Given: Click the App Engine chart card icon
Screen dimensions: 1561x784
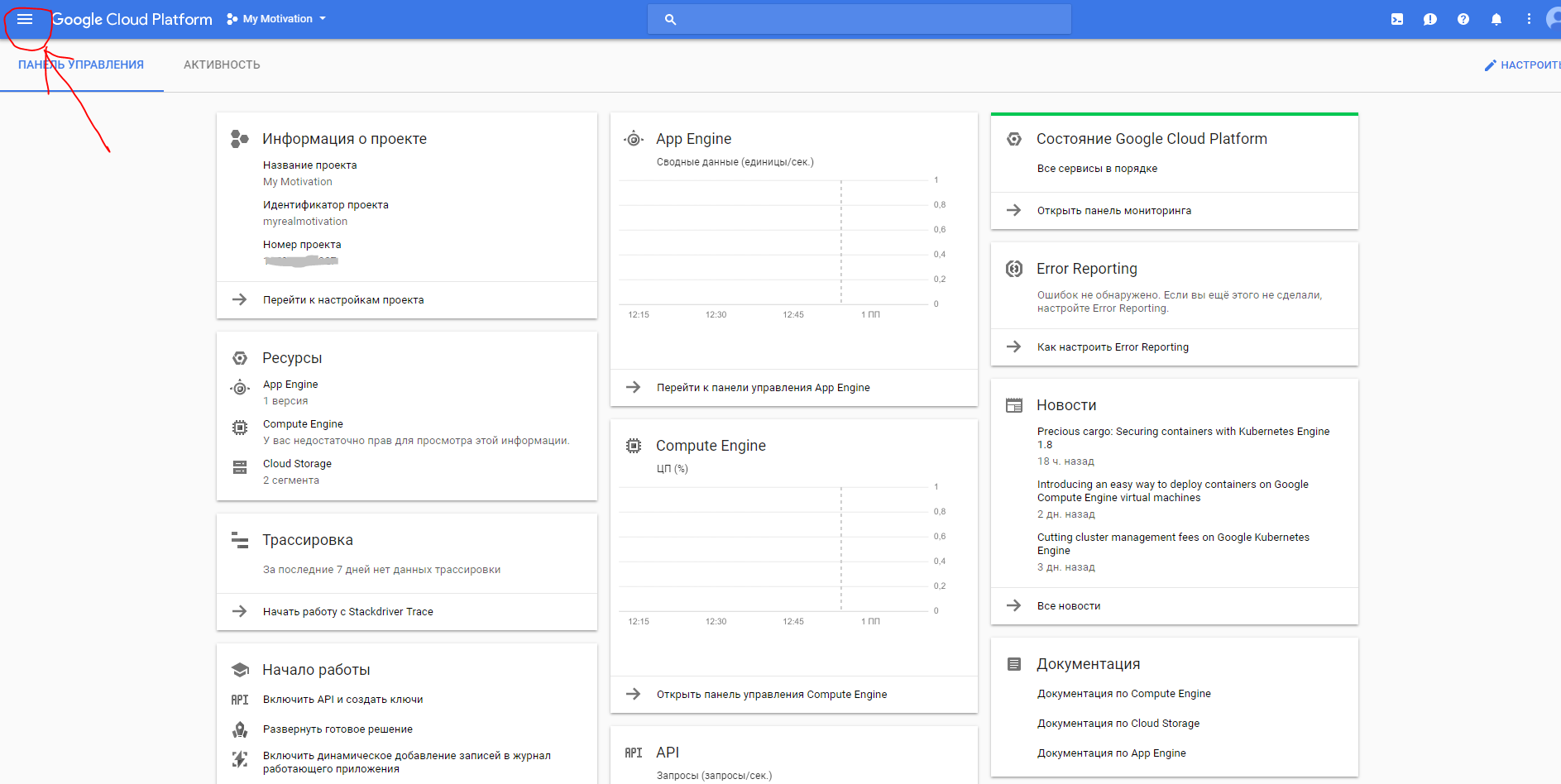Looking at the screenshot, I should (634, 139).
